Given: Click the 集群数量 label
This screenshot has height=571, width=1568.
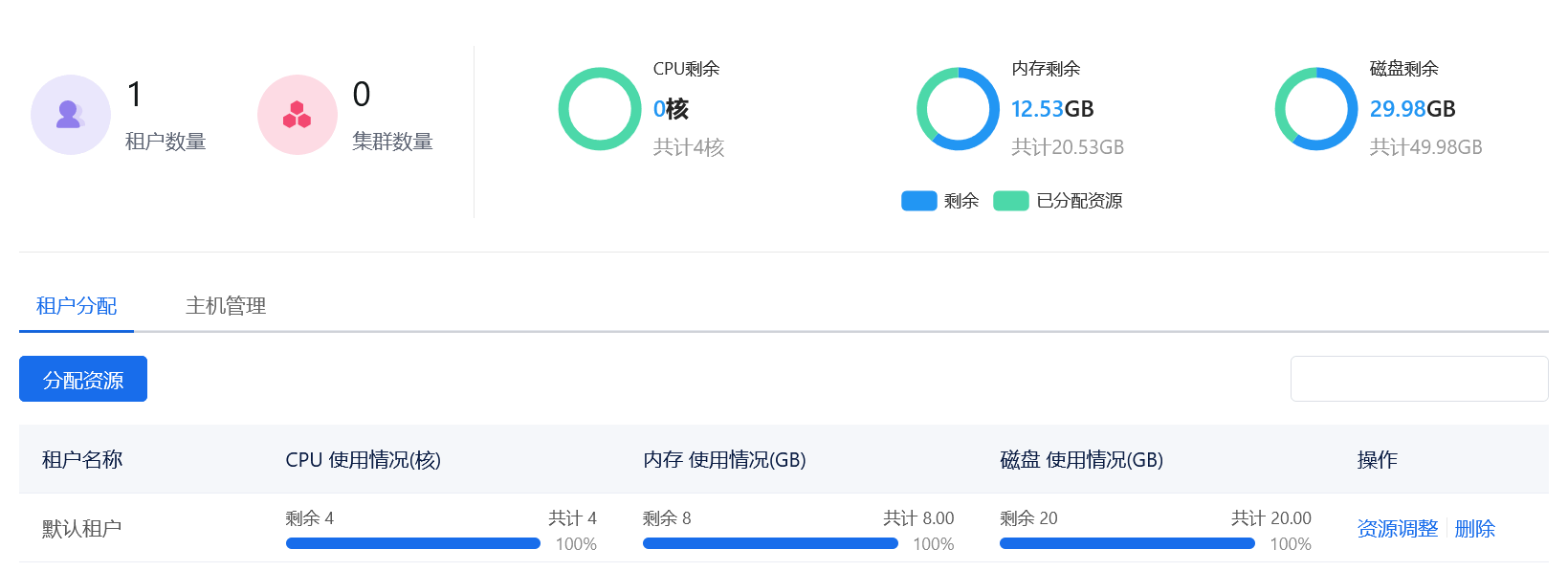Looking at the screenshot, I should pyautogui.click(x=392, y=142).
